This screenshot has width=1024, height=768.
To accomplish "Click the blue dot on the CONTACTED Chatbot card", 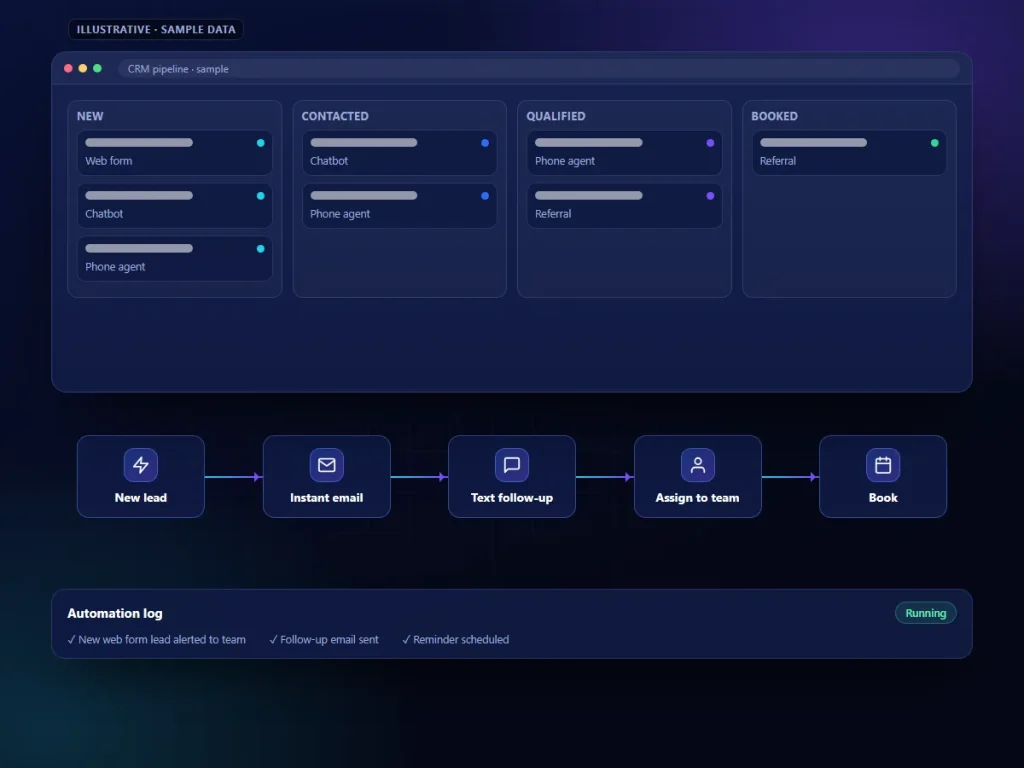I will tap(485, 143).
